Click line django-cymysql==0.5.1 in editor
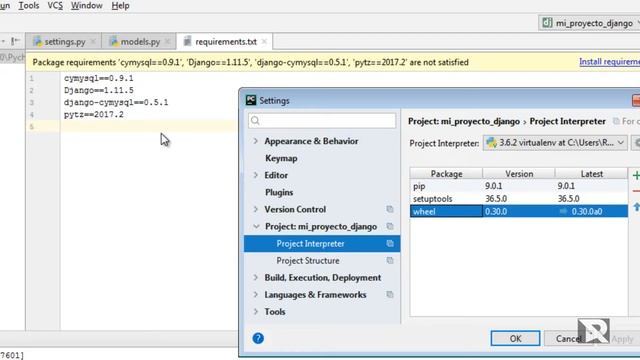This screenshot has height=360, width=640. tap(116, 102)
